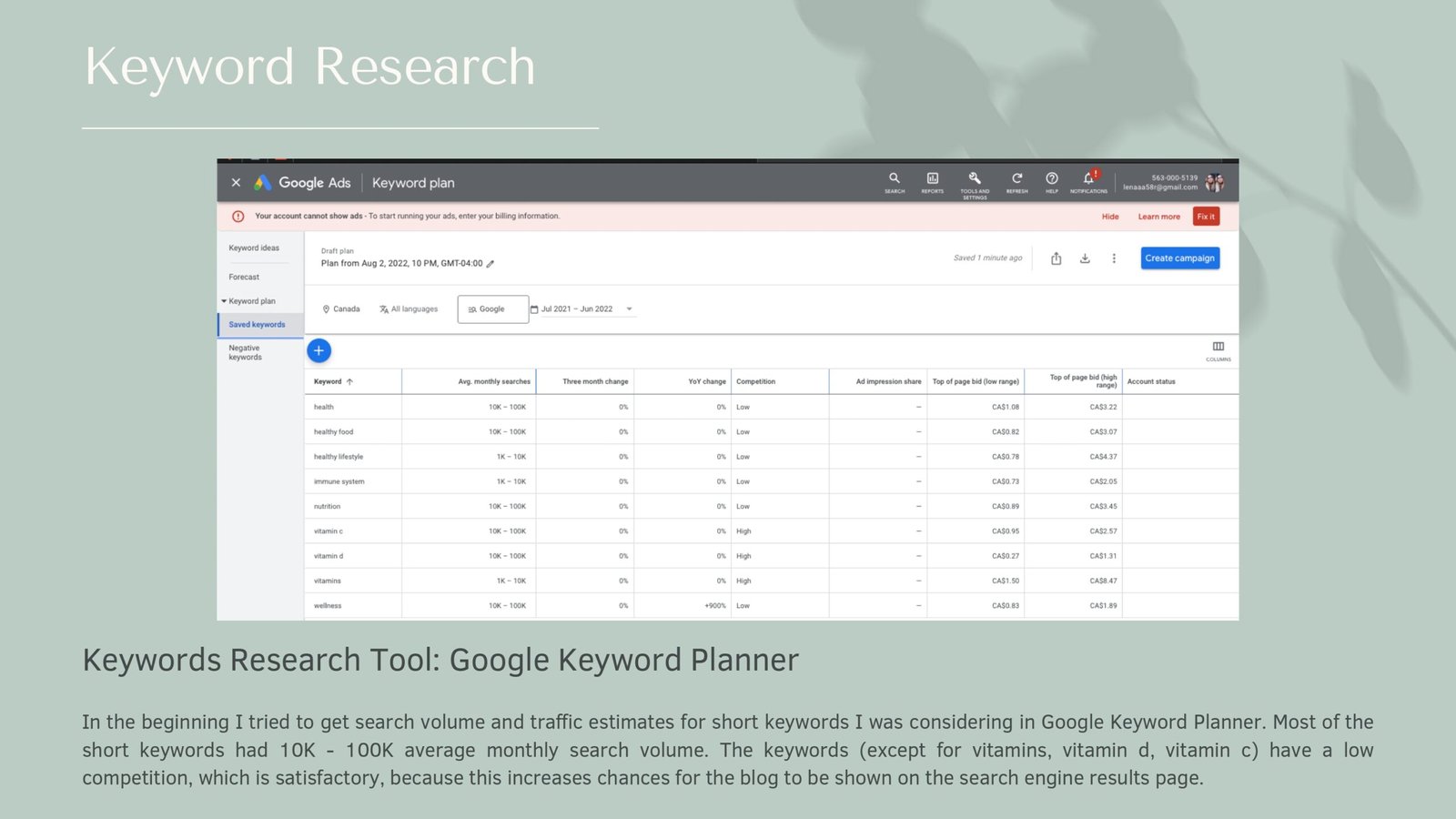Hide the billing warning banner

coord(1110,217)
